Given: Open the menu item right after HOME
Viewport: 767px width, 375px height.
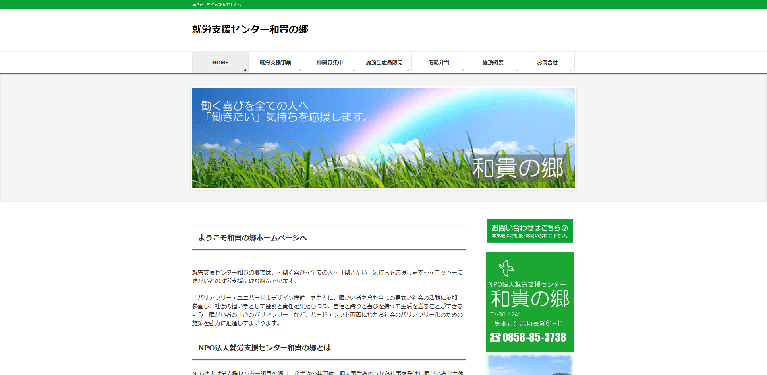Looking at the screenshot, I should [x=275, y=63].
